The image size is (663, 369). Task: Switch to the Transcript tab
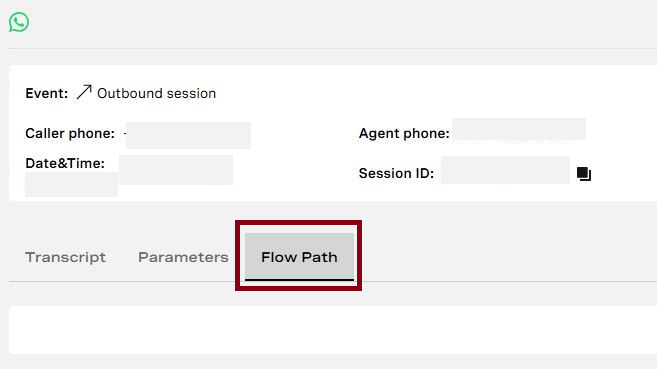click(x=66, y=257)
